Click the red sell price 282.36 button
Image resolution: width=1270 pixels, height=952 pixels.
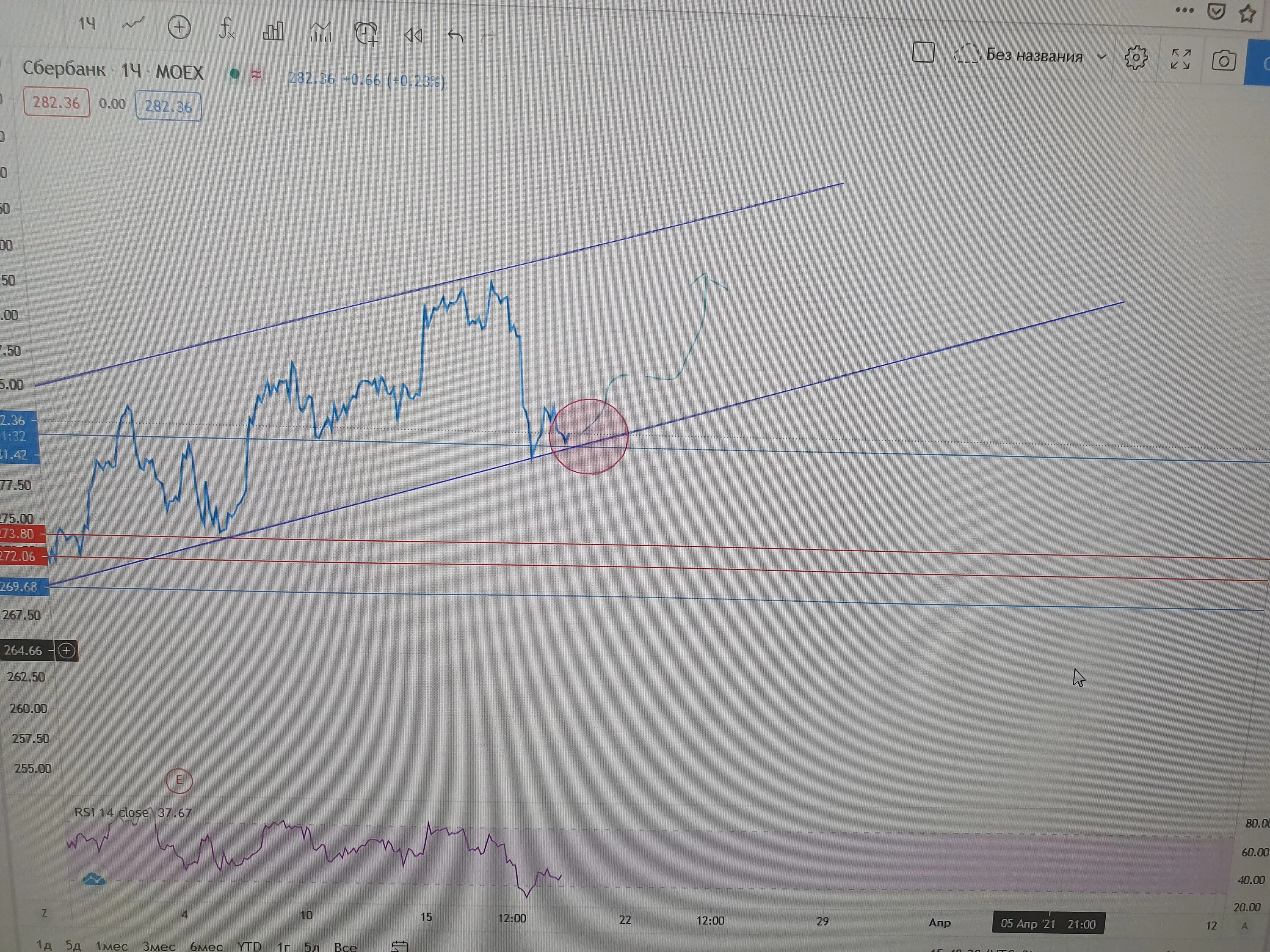pyautogui.click(x=56, y=103)
